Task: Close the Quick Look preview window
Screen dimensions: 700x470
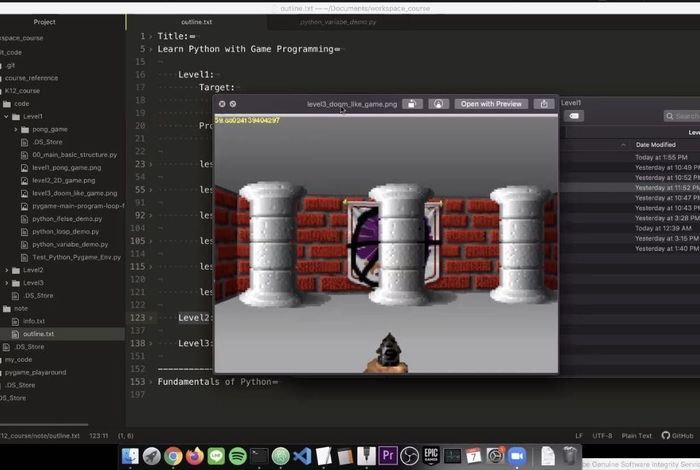Action: coord(222,104)
